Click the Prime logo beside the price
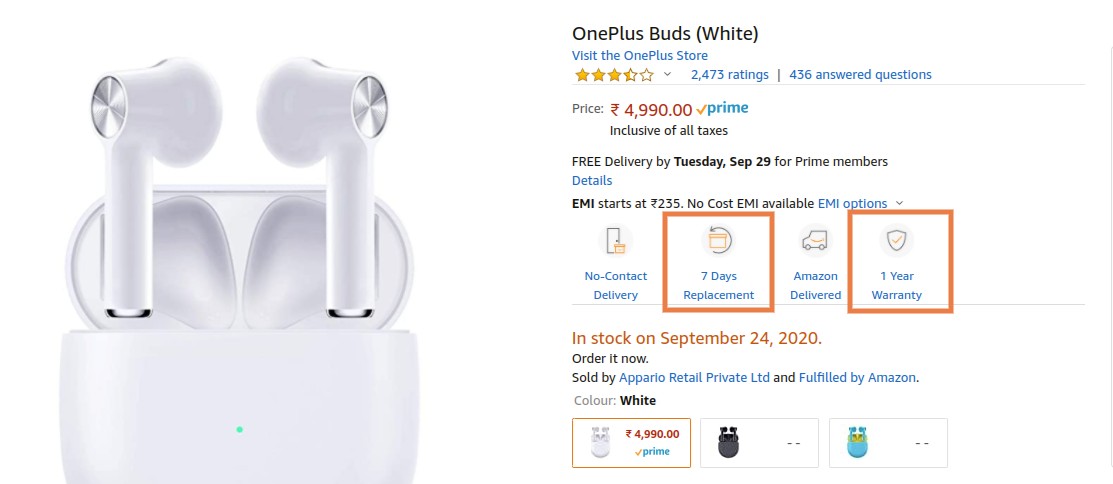Screen dimensions: 1113x484 (722, 108)
